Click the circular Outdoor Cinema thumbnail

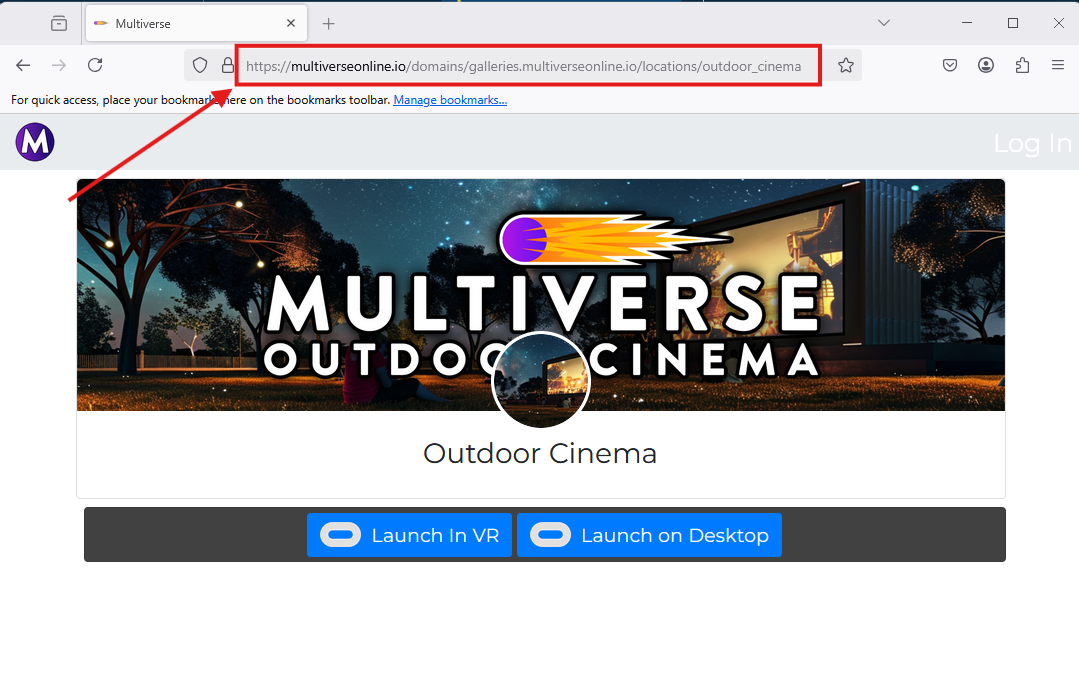pos(540,380)
